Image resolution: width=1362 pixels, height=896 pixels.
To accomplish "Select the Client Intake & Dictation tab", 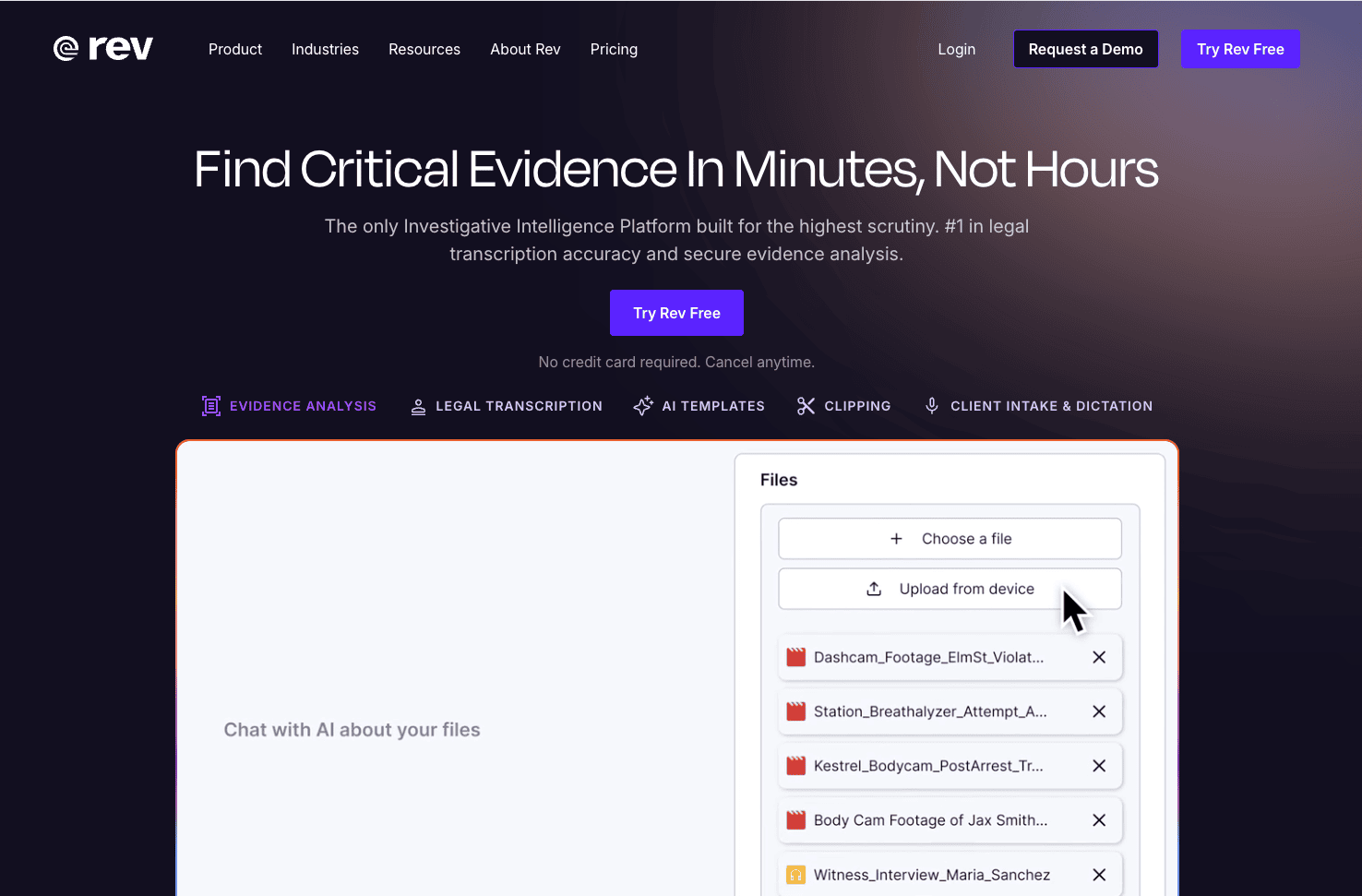I will [x=1038, y=406].
